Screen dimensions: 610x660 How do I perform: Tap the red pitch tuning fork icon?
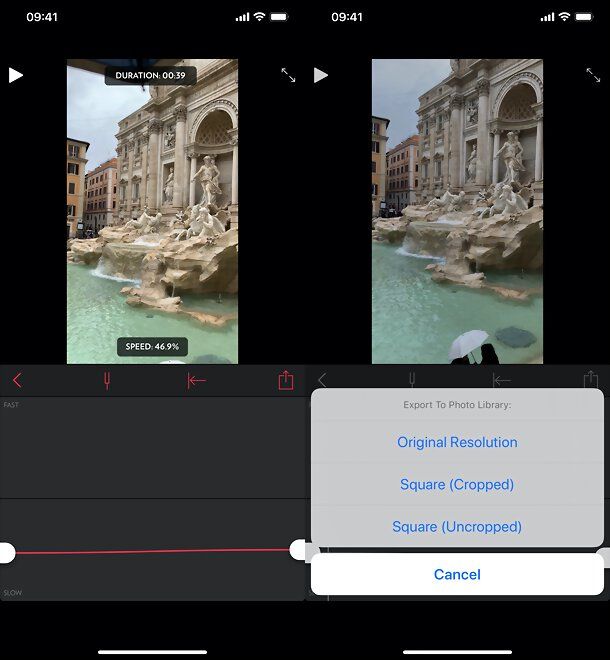click(x=107, y=381)
